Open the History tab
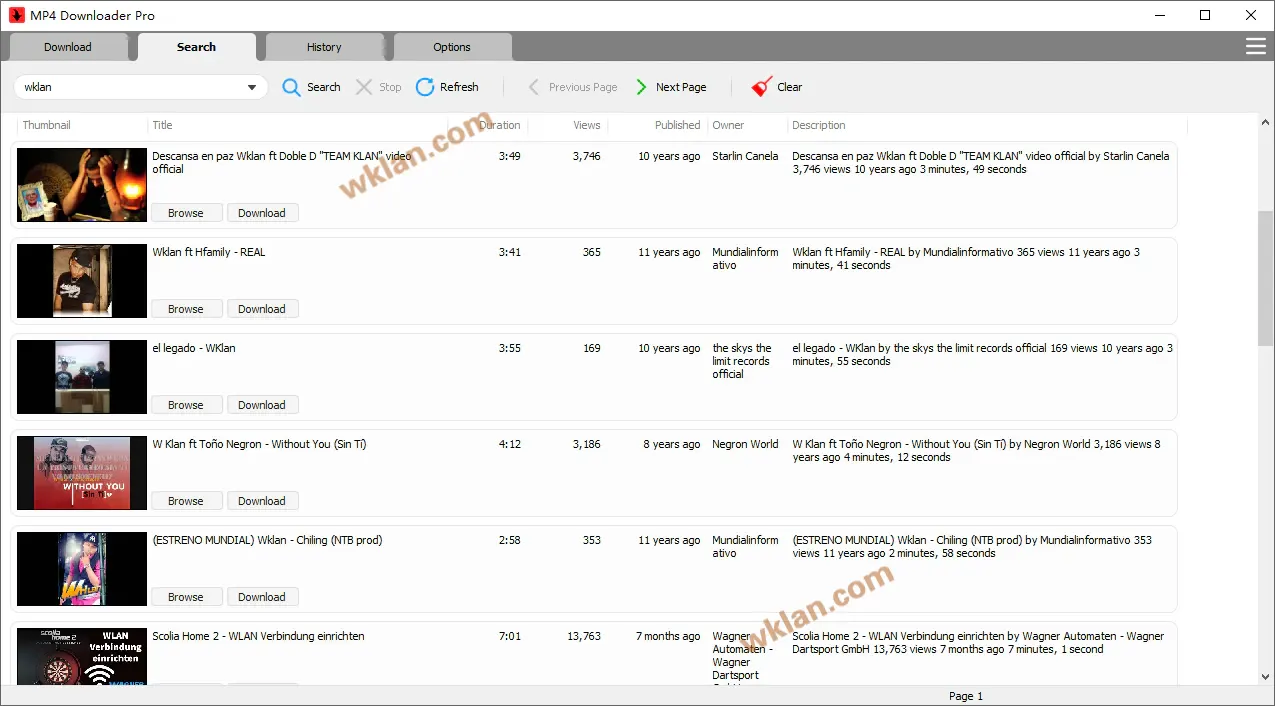1275x706 pixels. 324,47
